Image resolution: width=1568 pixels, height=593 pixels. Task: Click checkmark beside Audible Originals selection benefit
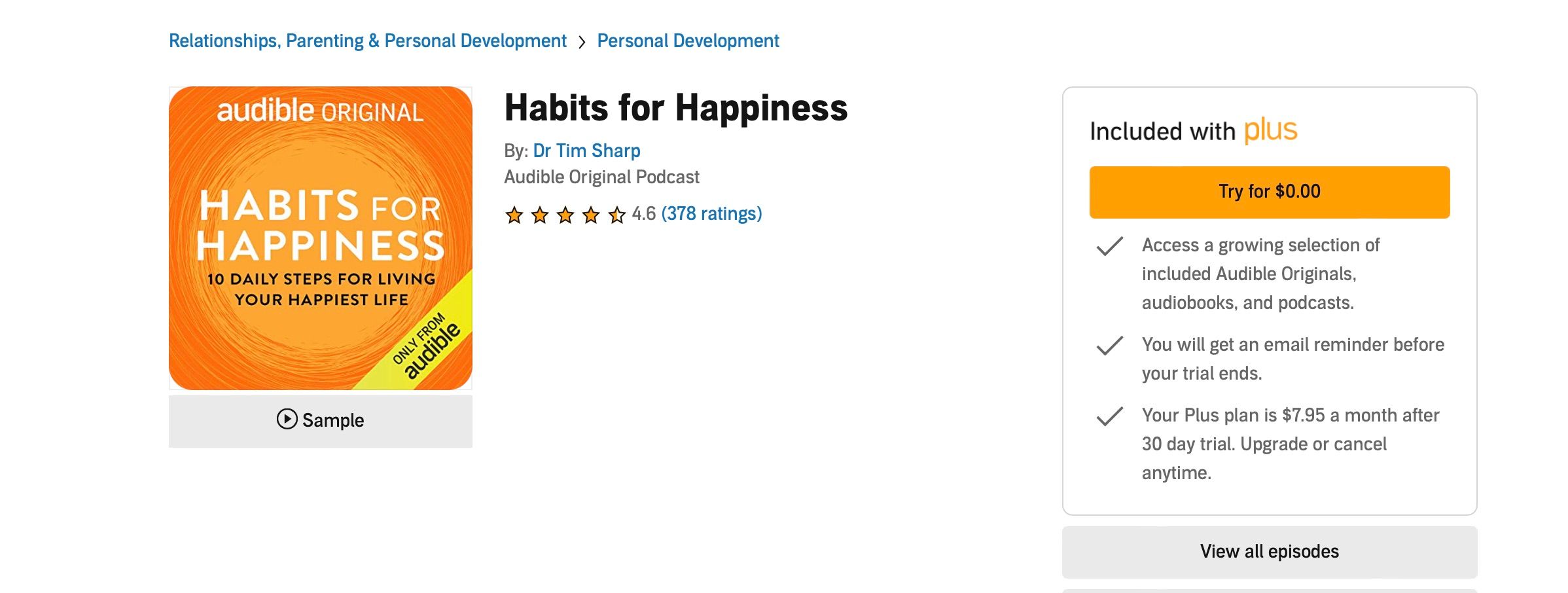(1109, 246)
